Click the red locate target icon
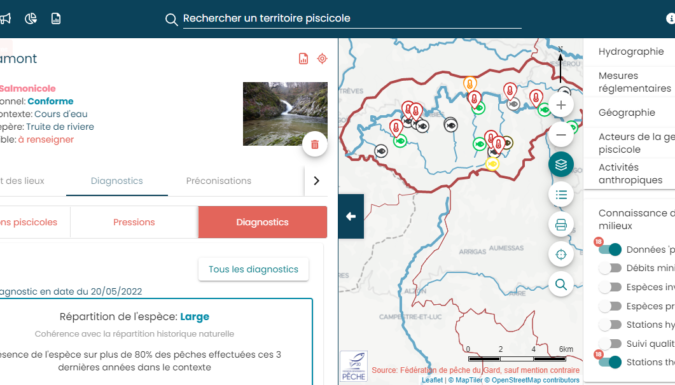 pos(322,59)
